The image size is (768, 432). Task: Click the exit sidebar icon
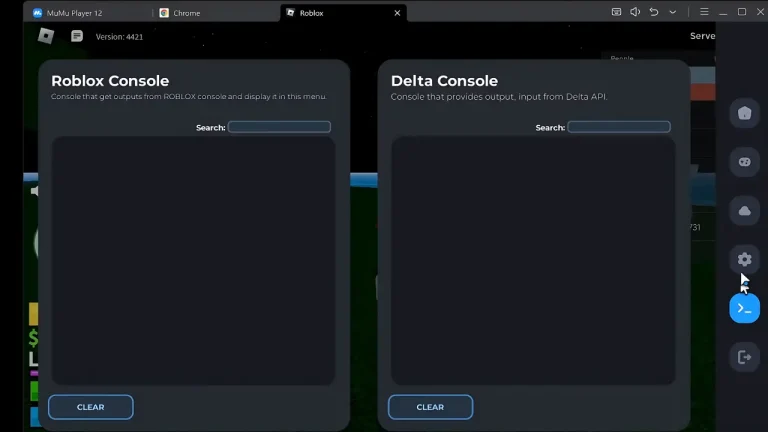click(744, 357)
